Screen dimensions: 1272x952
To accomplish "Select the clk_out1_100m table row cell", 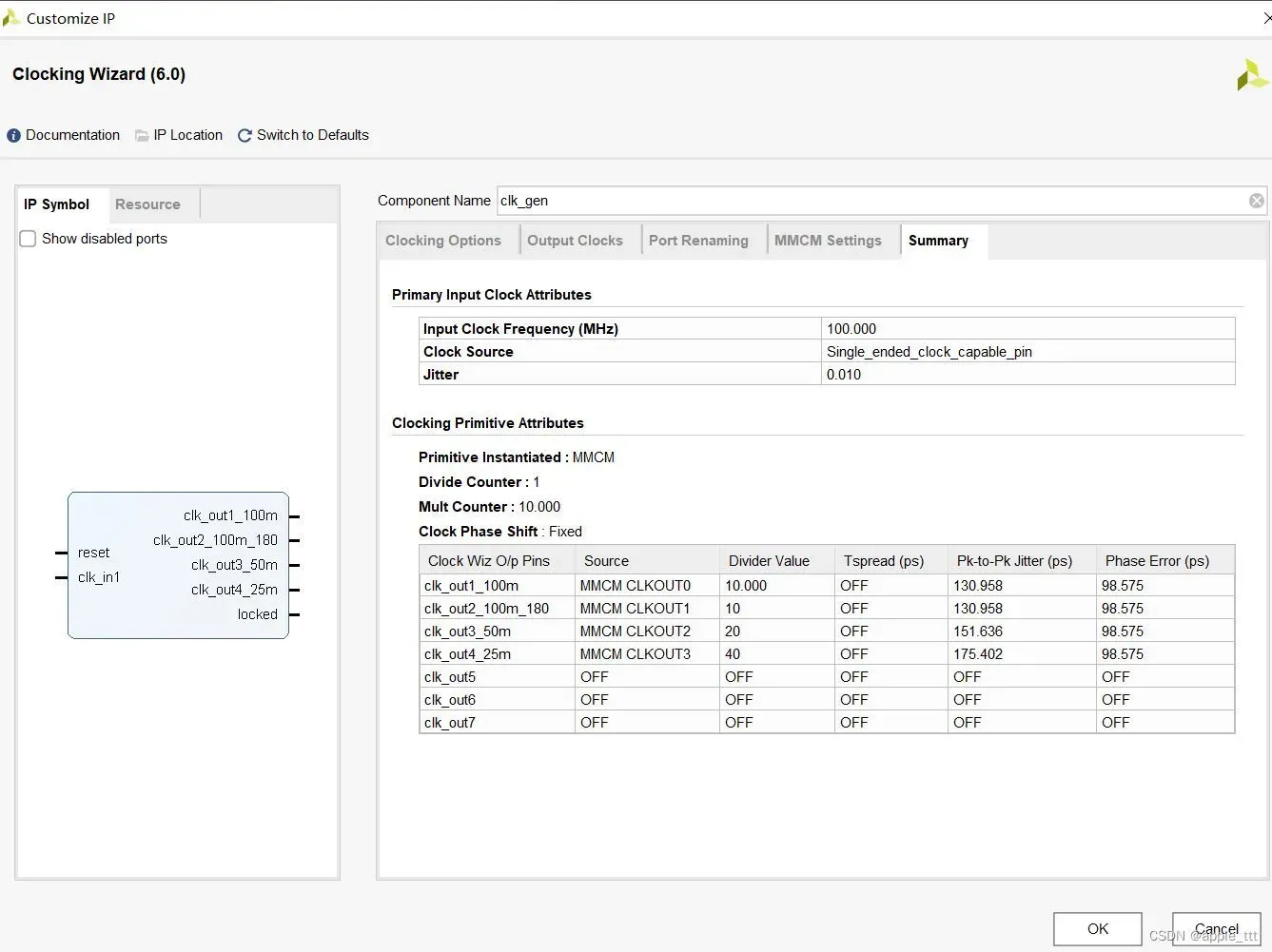I will click(498, 586).
